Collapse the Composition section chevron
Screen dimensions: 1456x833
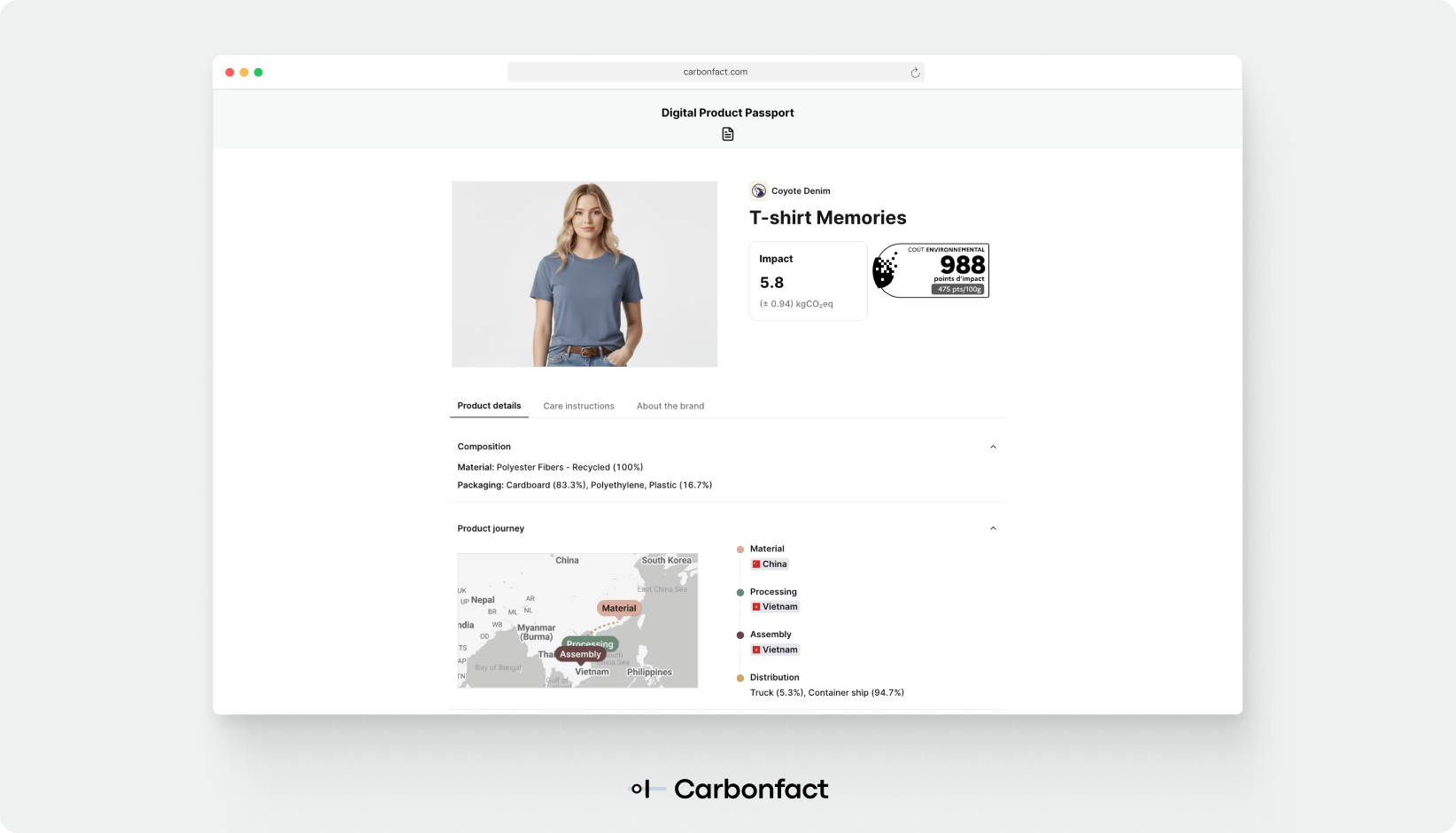tap(993, 447)
